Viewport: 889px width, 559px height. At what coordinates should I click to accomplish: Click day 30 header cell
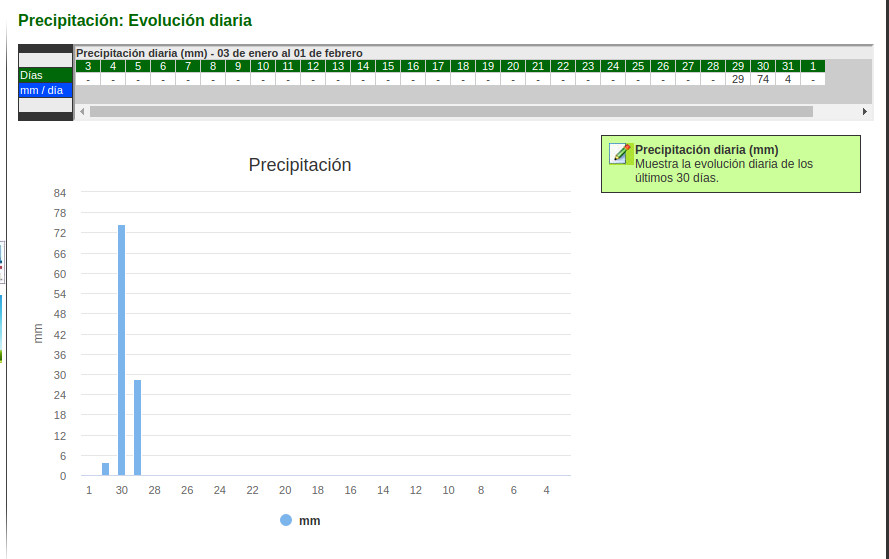[x=763, y=66]
